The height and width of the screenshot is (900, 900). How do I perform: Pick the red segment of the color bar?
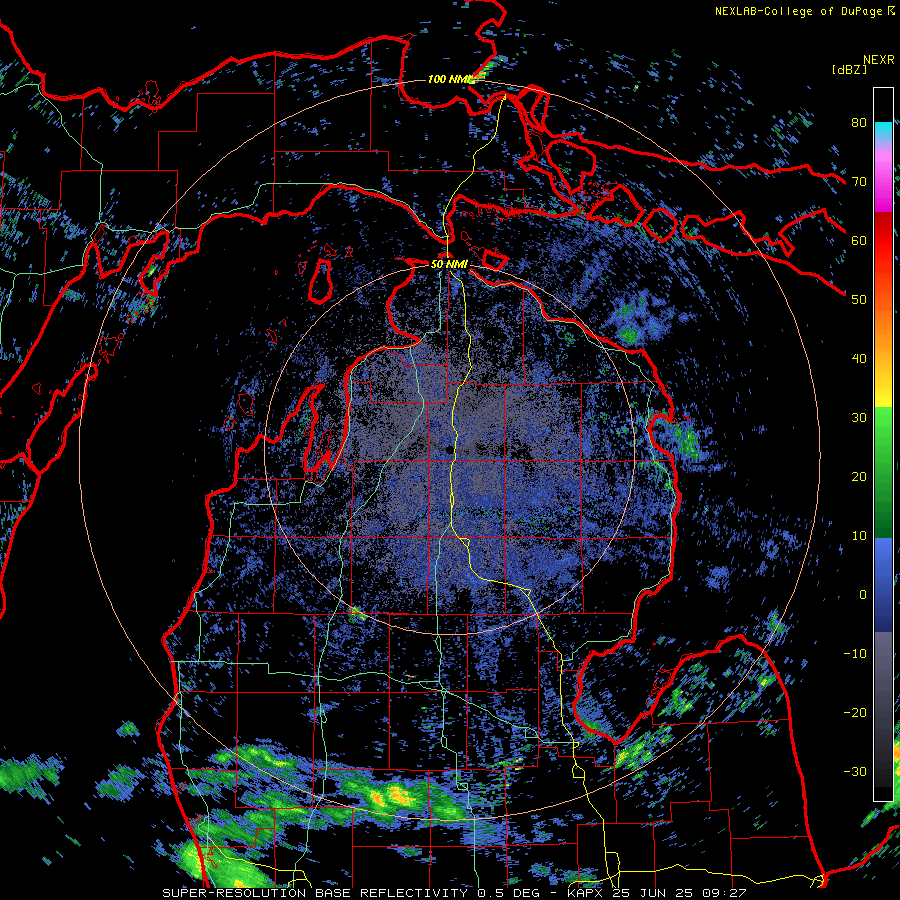883,240
